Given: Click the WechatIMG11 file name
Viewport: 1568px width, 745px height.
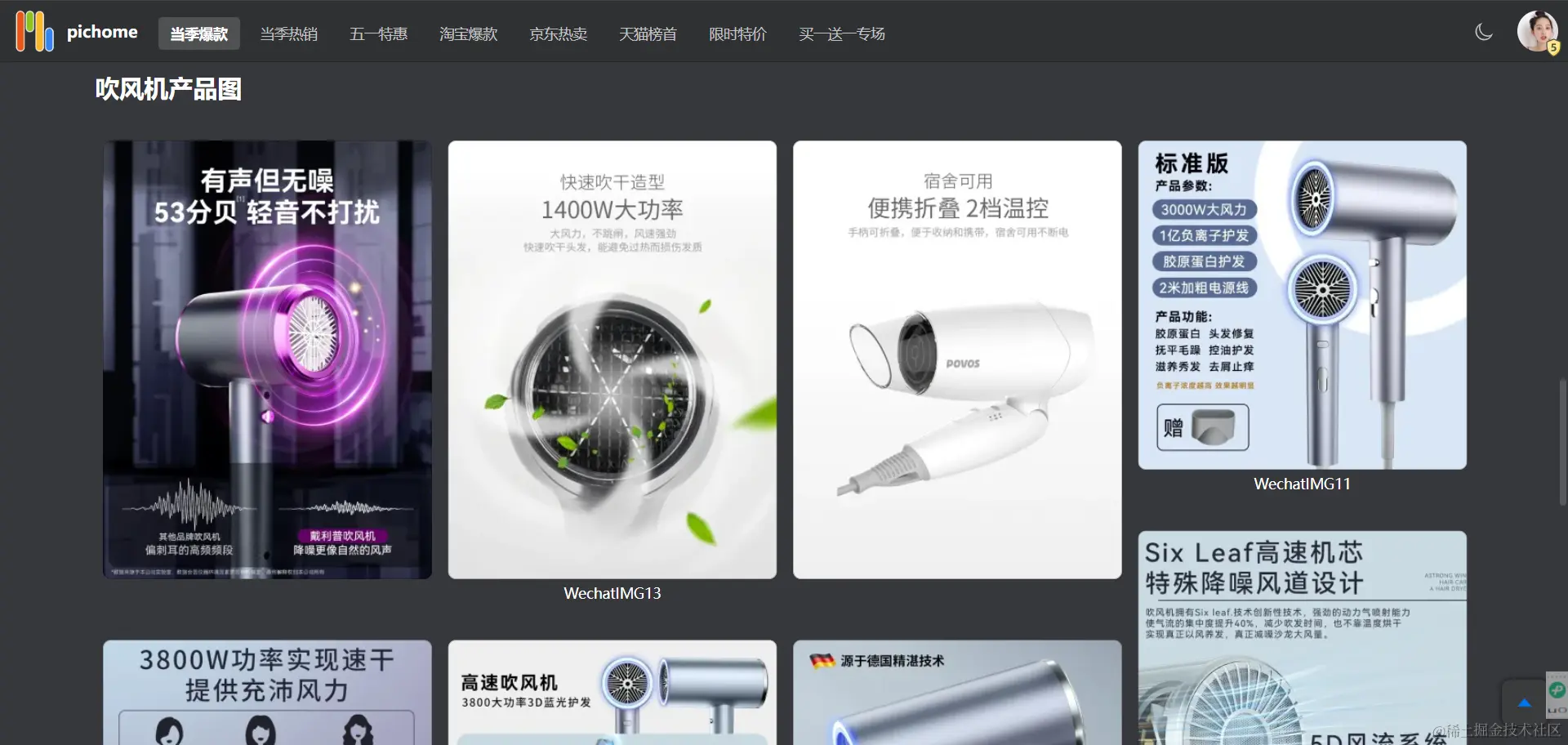Looking at the screenshot, I should [x=1303, y=484].
